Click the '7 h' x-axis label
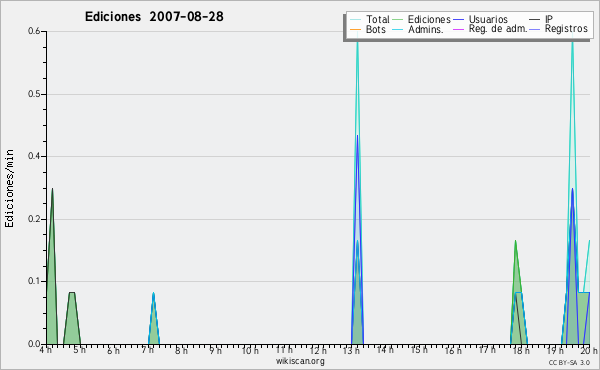 [147, 350]
